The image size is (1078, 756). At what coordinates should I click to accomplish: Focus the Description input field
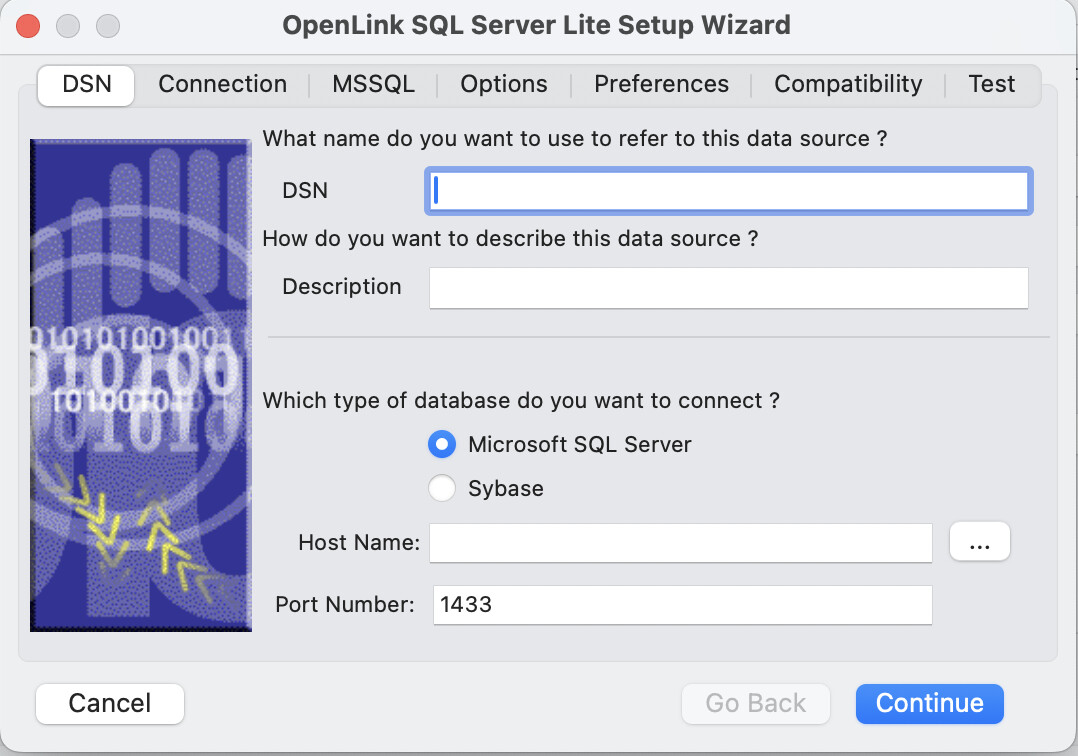click(728, 288)
